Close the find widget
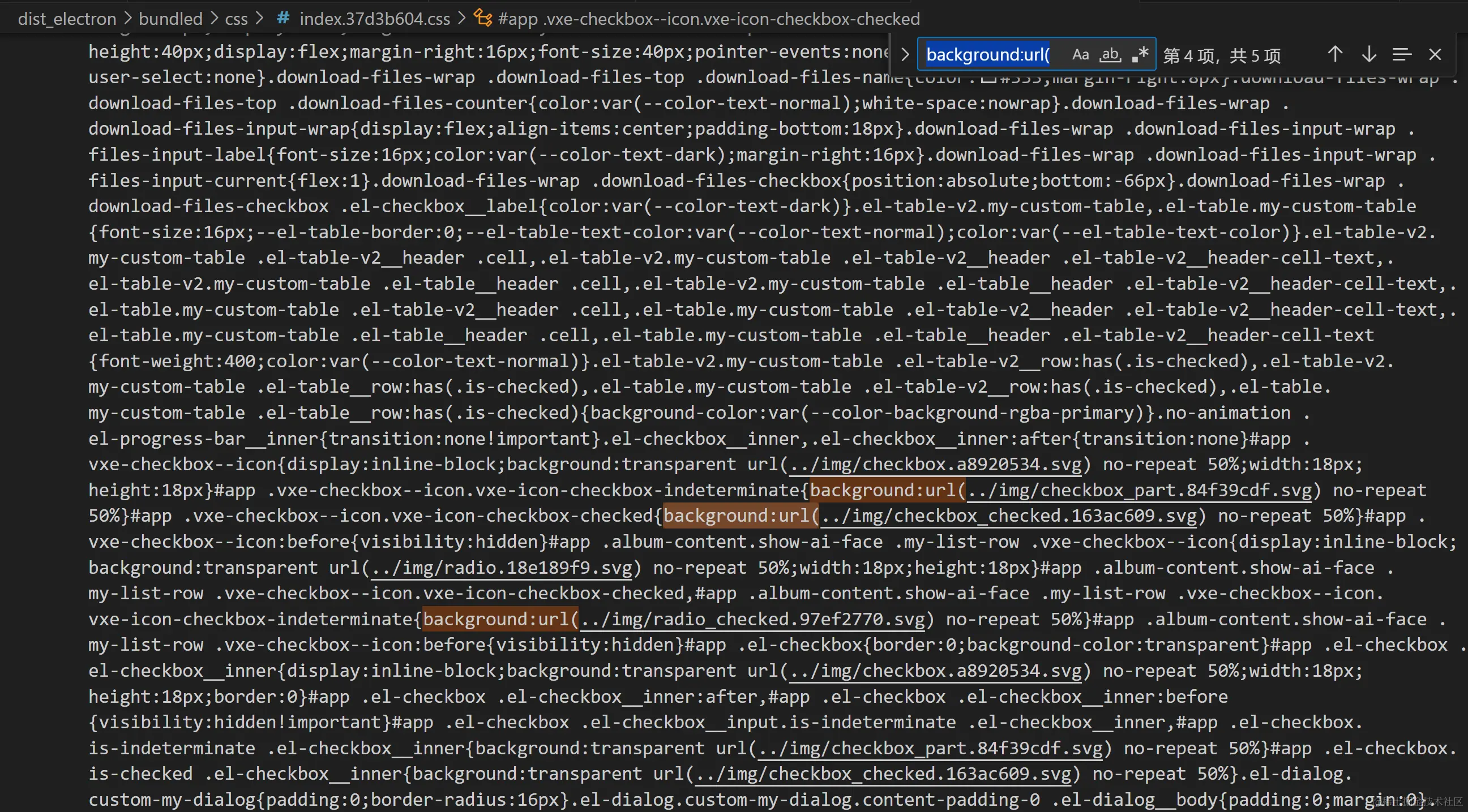The width and height of the screenshot is (1468, 812). (x=1435, y=55)
